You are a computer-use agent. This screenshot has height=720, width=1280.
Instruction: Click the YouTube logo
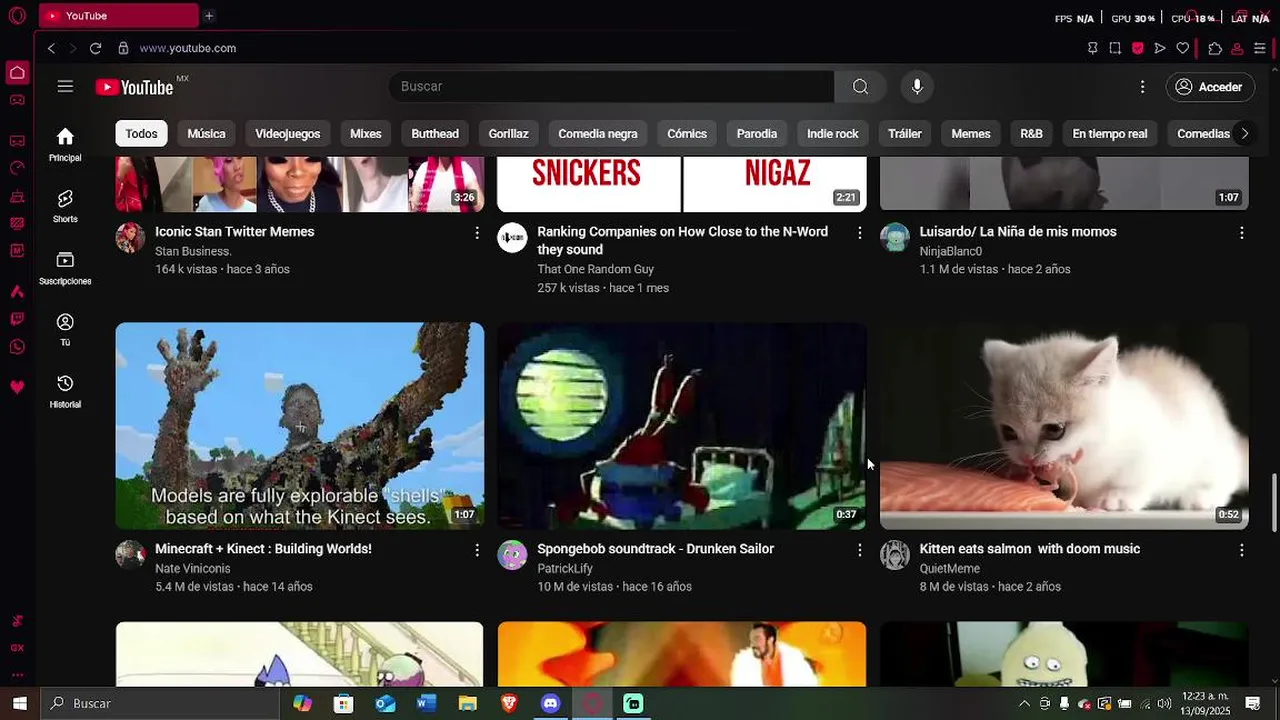134,87
